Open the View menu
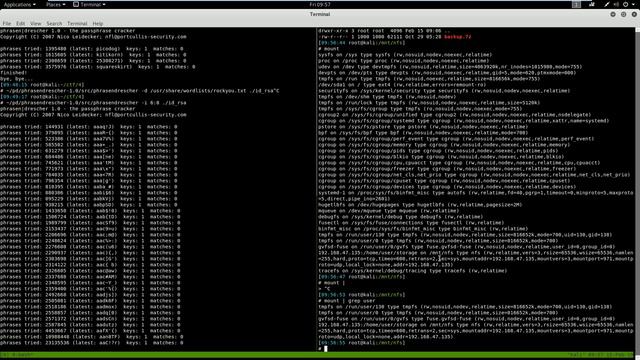Viewport: 640px width, 360px height. point(36,24)
